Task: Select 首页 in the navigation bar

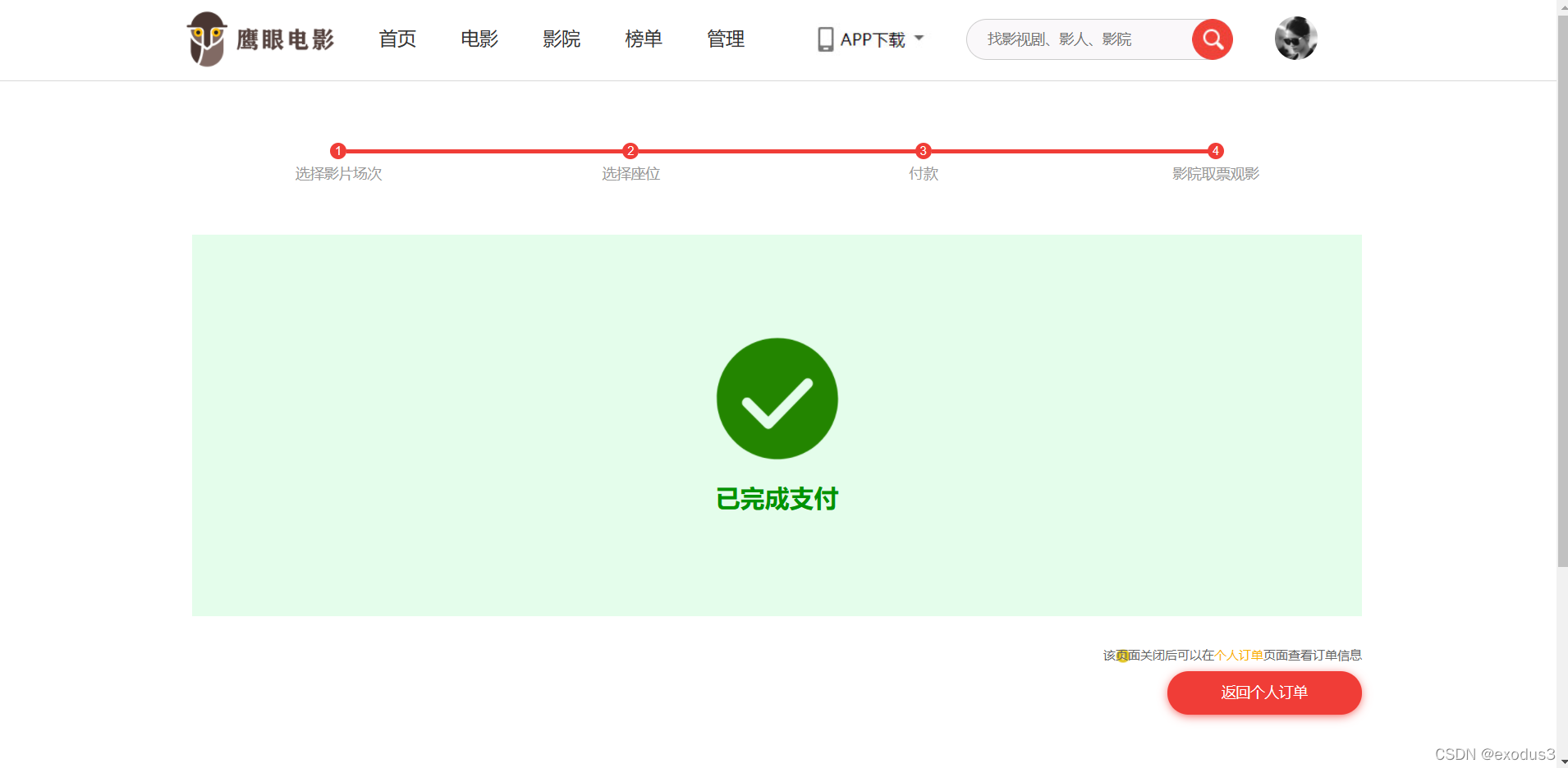Action: pyautogui.click(x=397, y=39)
